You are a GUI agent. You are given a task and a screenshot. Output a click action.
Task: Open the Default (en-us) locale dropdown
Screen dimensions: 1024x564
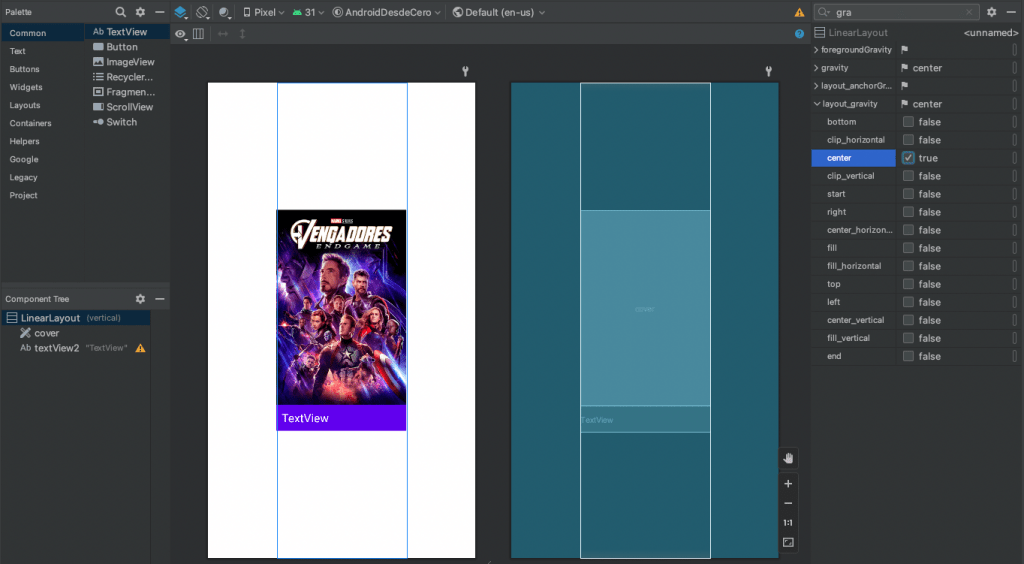[499, 12]
